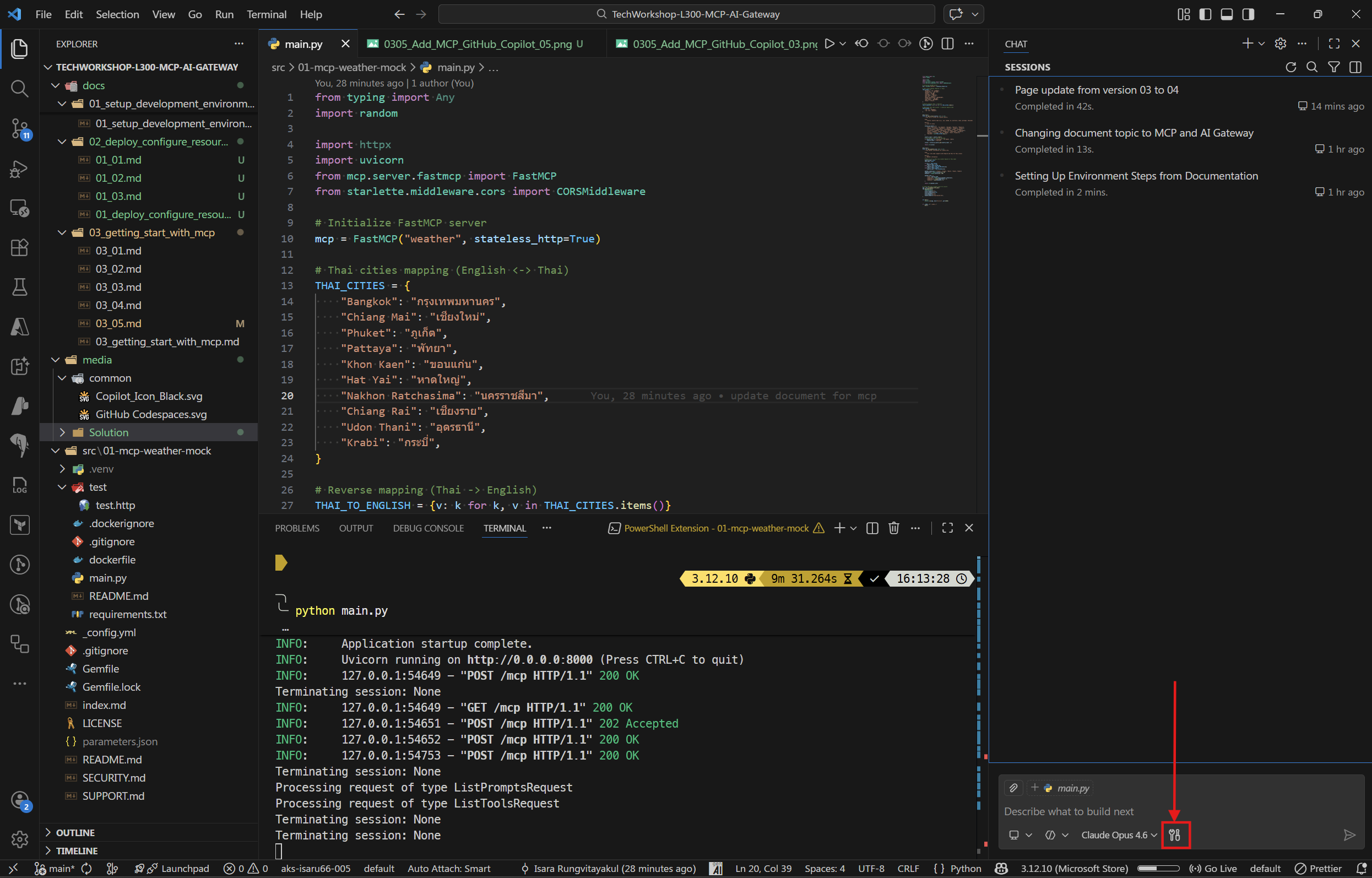The height and width of the screenshot is (878, 1372).
Task: Filter the chat sessions
Action: tap(1334, 67)
